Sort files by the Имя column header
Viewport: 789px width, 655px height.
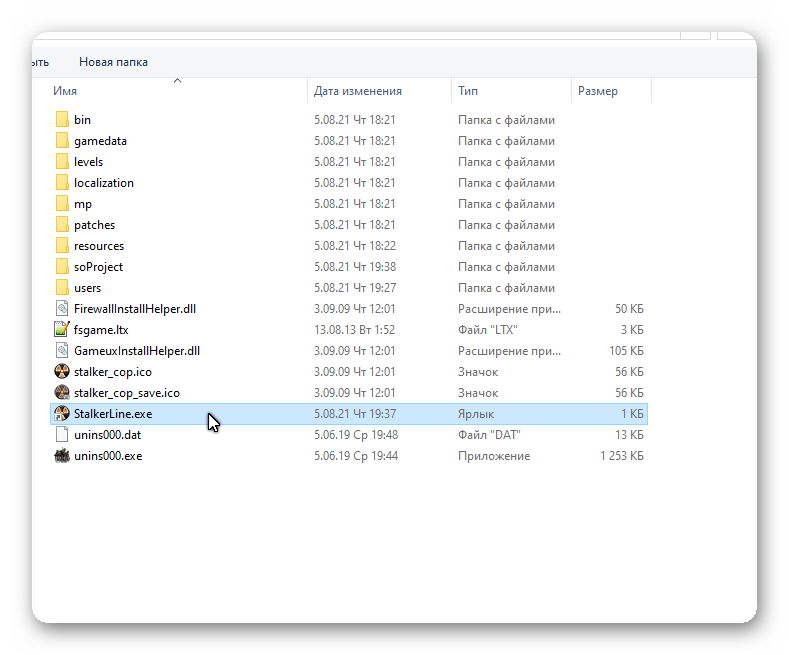coord(66,91)
